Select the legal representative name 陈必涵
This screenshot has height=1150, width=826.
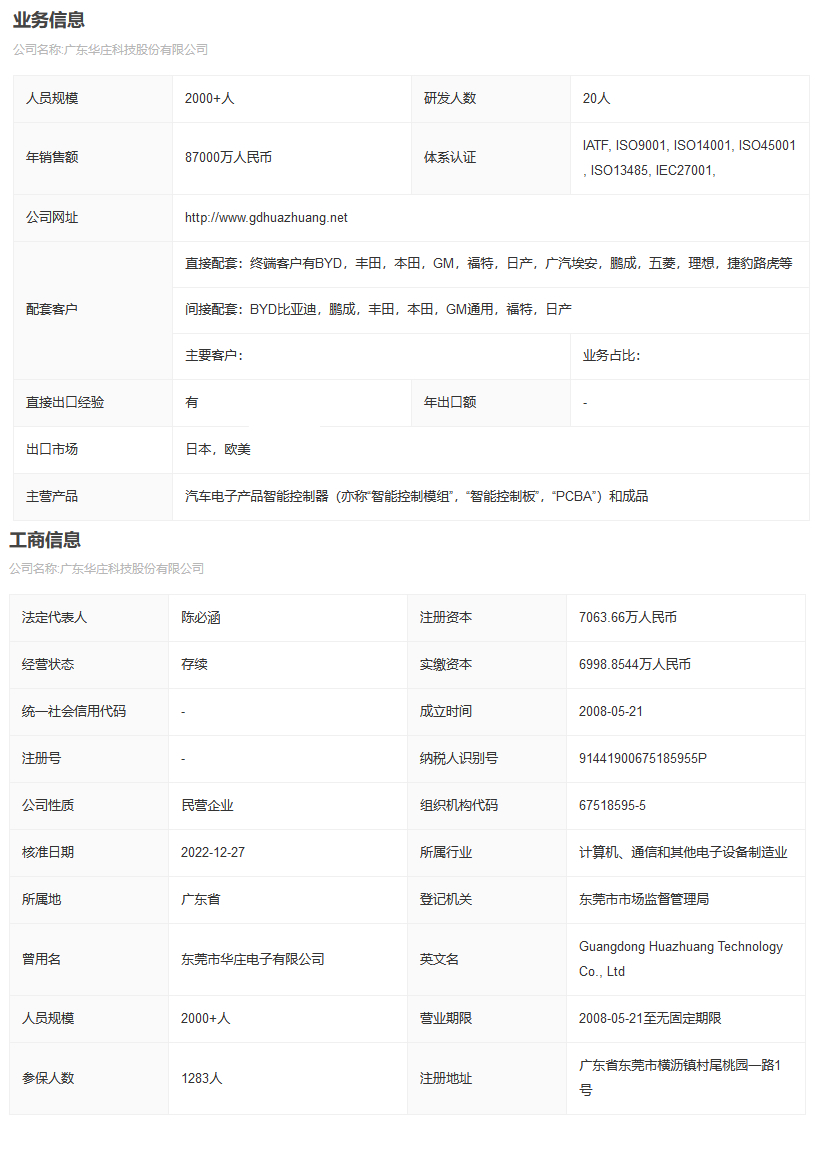click(201, 618)
